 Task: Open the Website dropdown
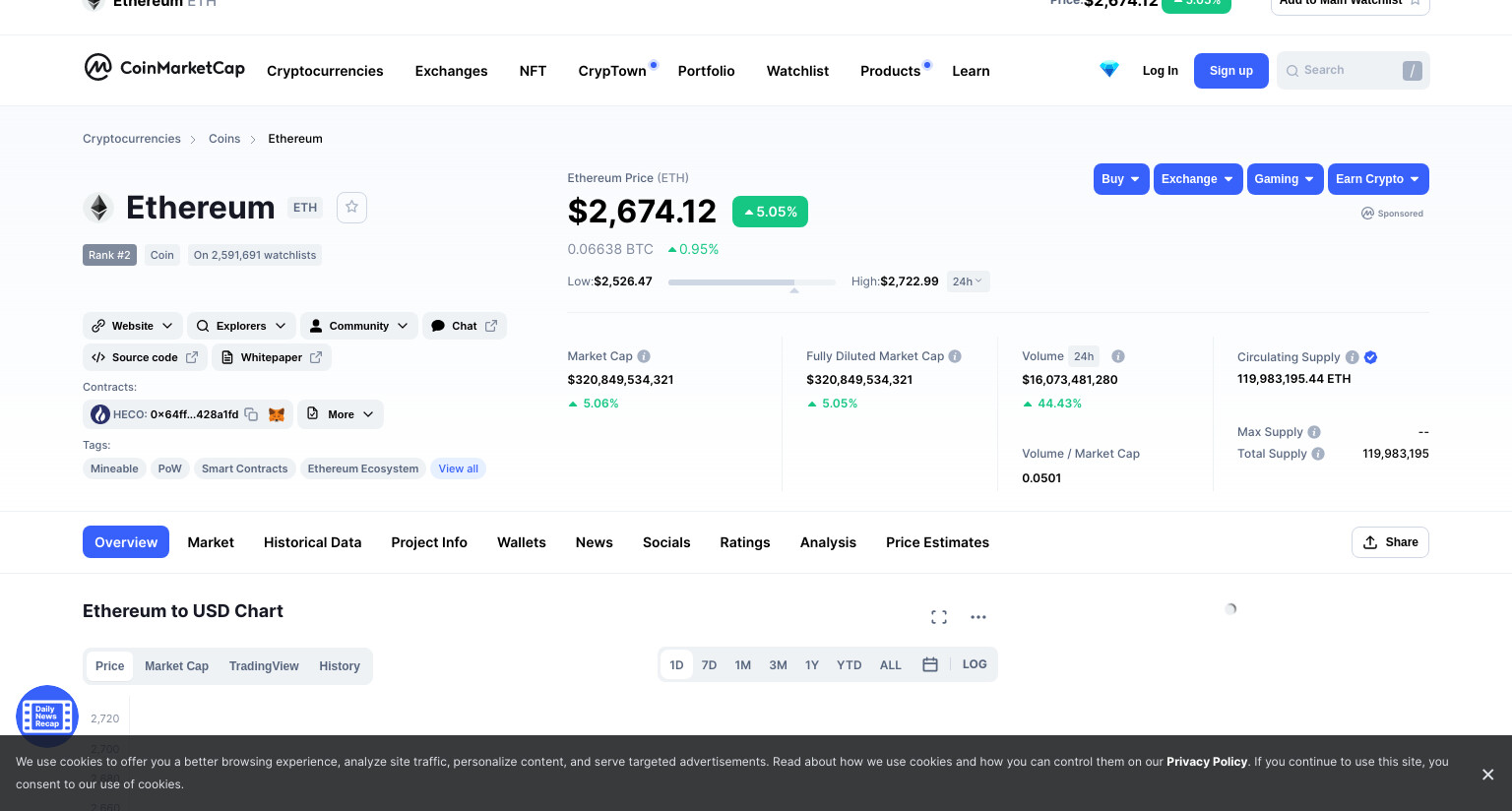pyautogui.click(x=133, y=326)
